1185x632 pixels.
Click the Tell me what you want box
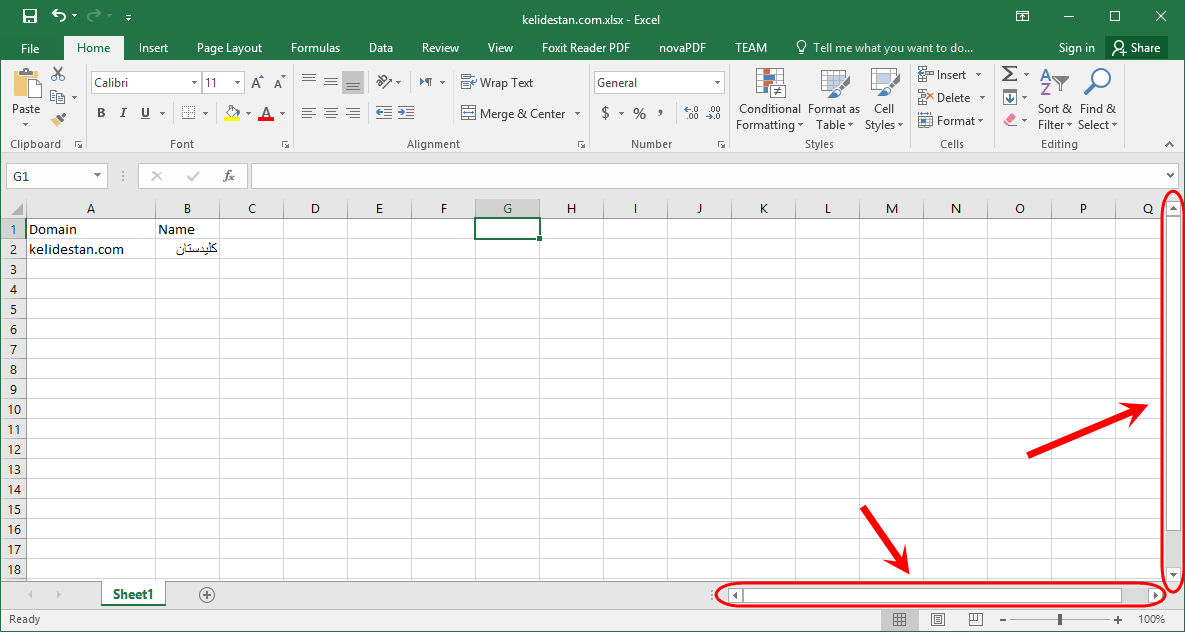click(x=884, y=48)
